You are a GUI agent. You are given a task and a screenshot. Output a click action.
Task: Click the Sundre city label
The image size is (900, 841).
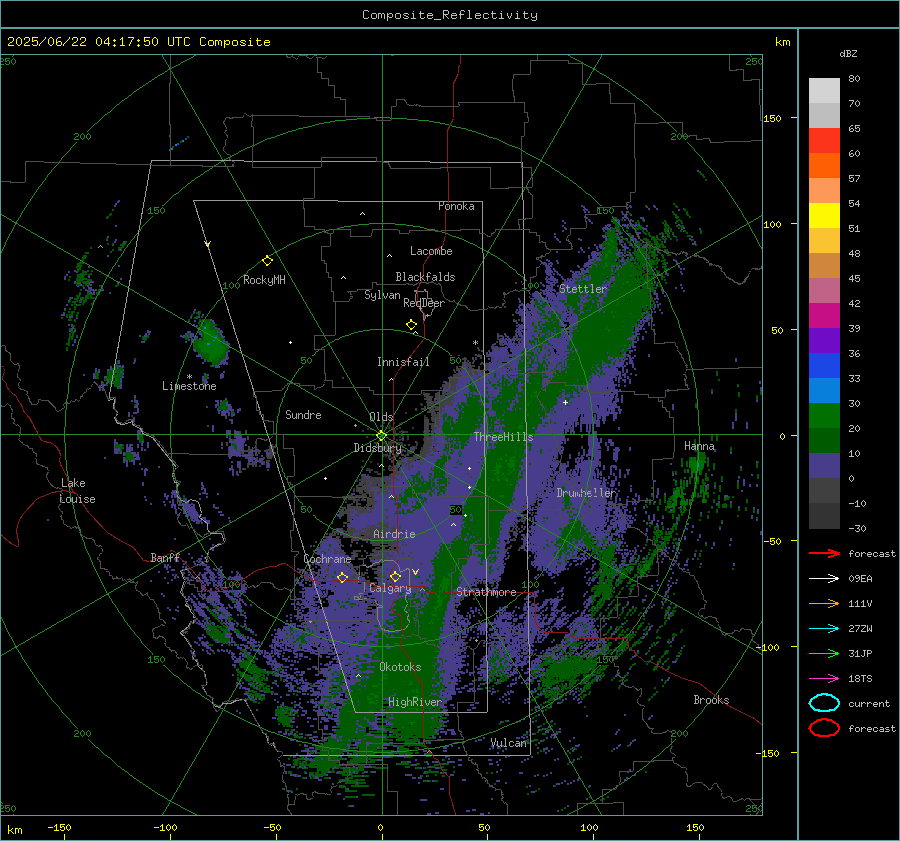point(303,414)
